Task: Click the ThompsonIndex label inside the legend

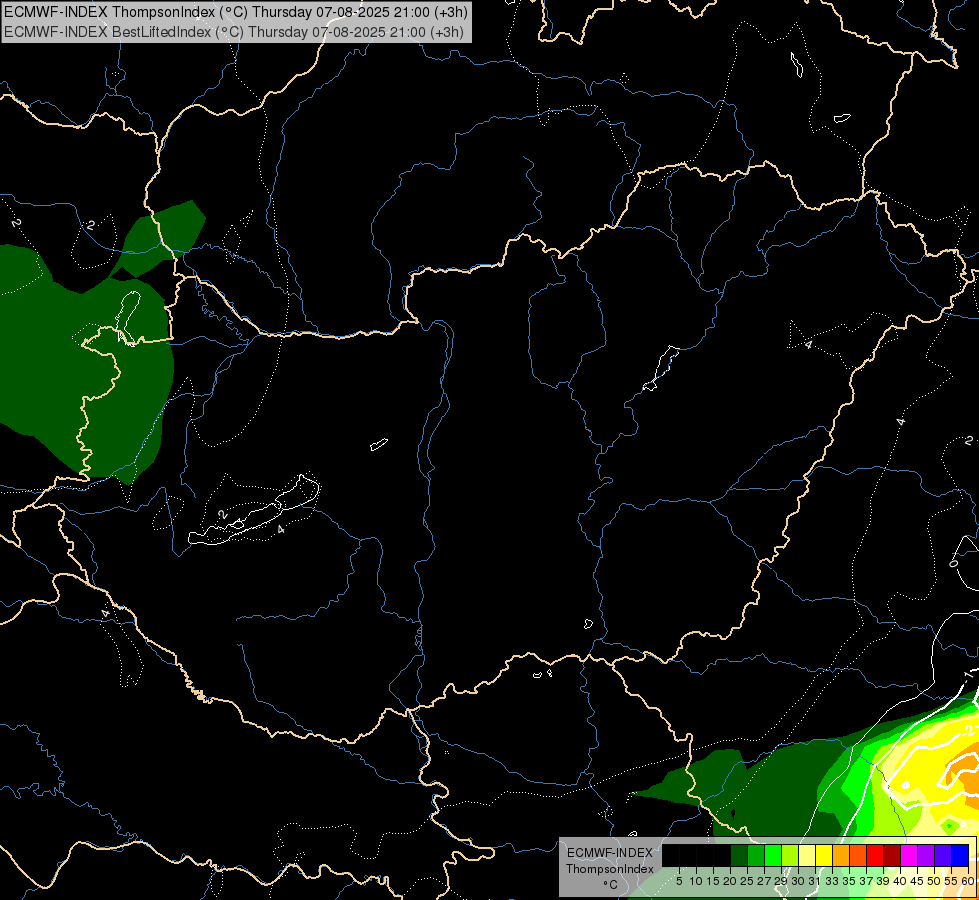Action: coord(610,869)
